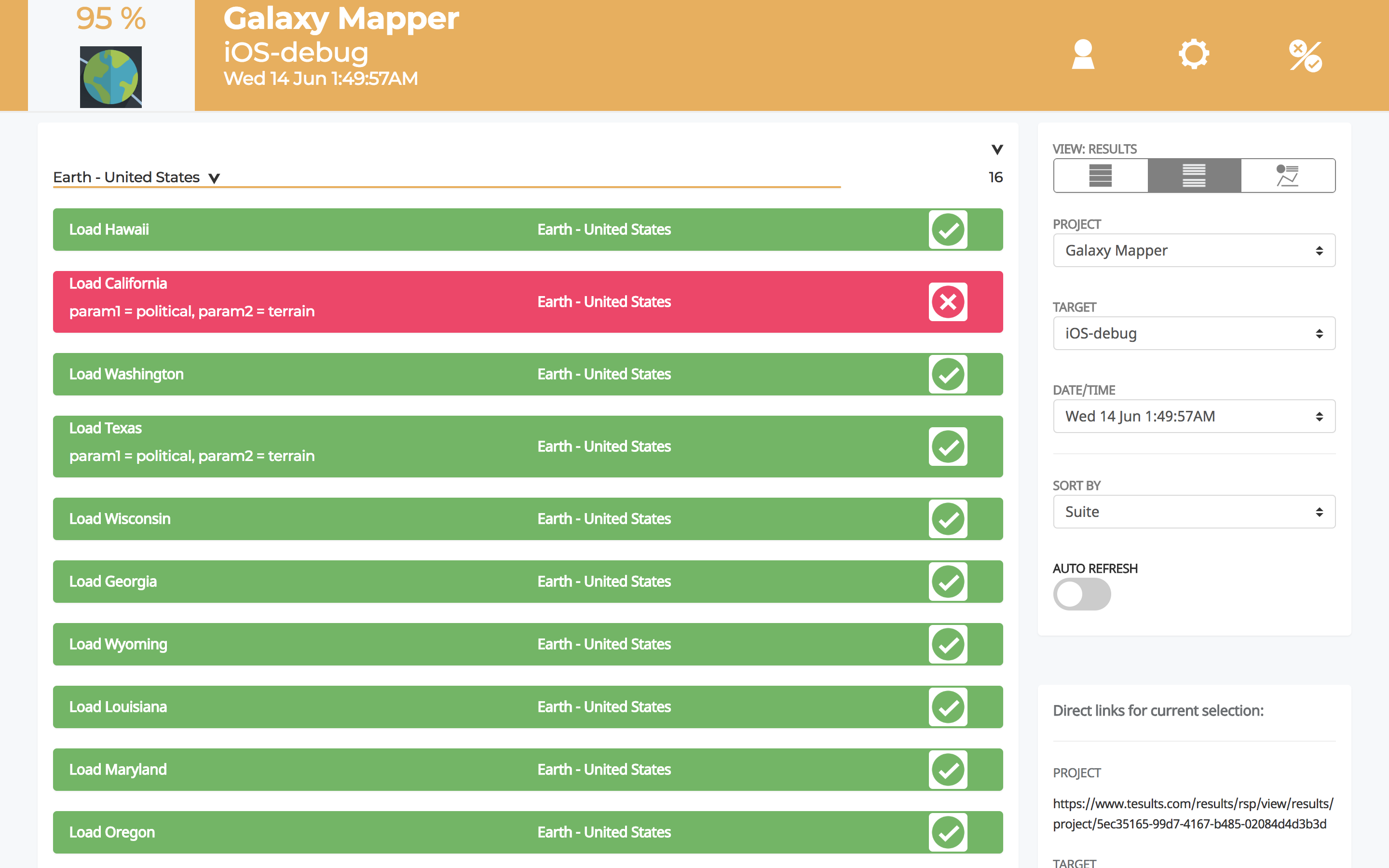
Task: Open the Date/Time dropdown
Action: [1194, 416]
